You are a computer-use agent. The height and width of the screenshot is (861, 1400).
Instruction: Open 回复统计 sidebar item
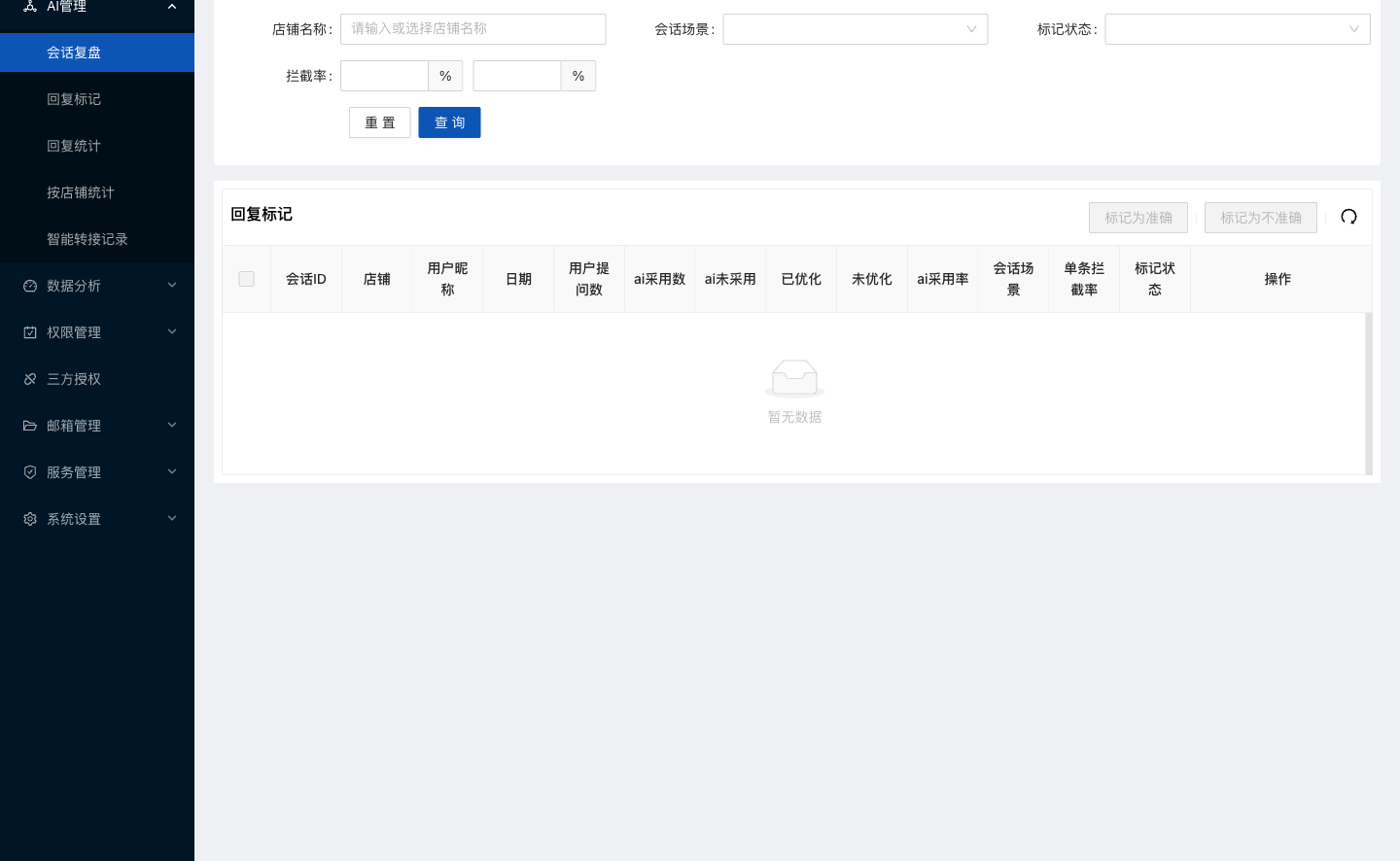[97, 146]
